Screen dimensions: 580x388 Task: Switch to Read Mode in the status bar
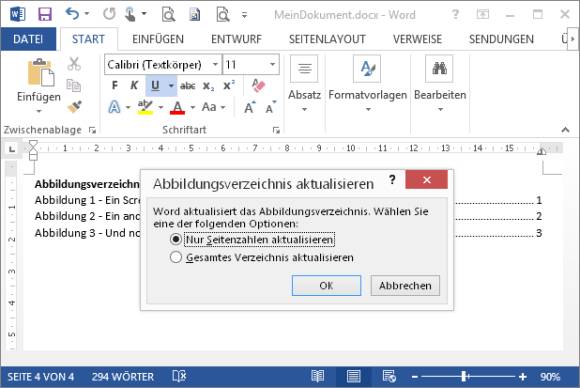317,377
